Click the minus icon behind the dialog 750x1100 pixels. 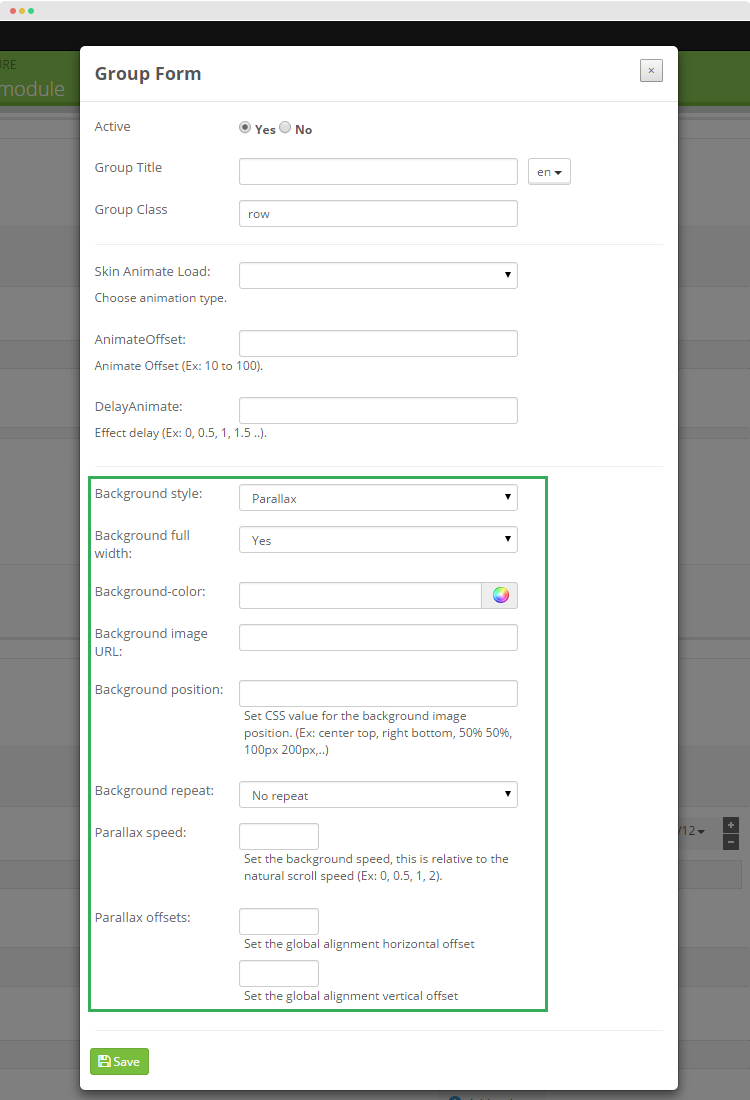730,842
